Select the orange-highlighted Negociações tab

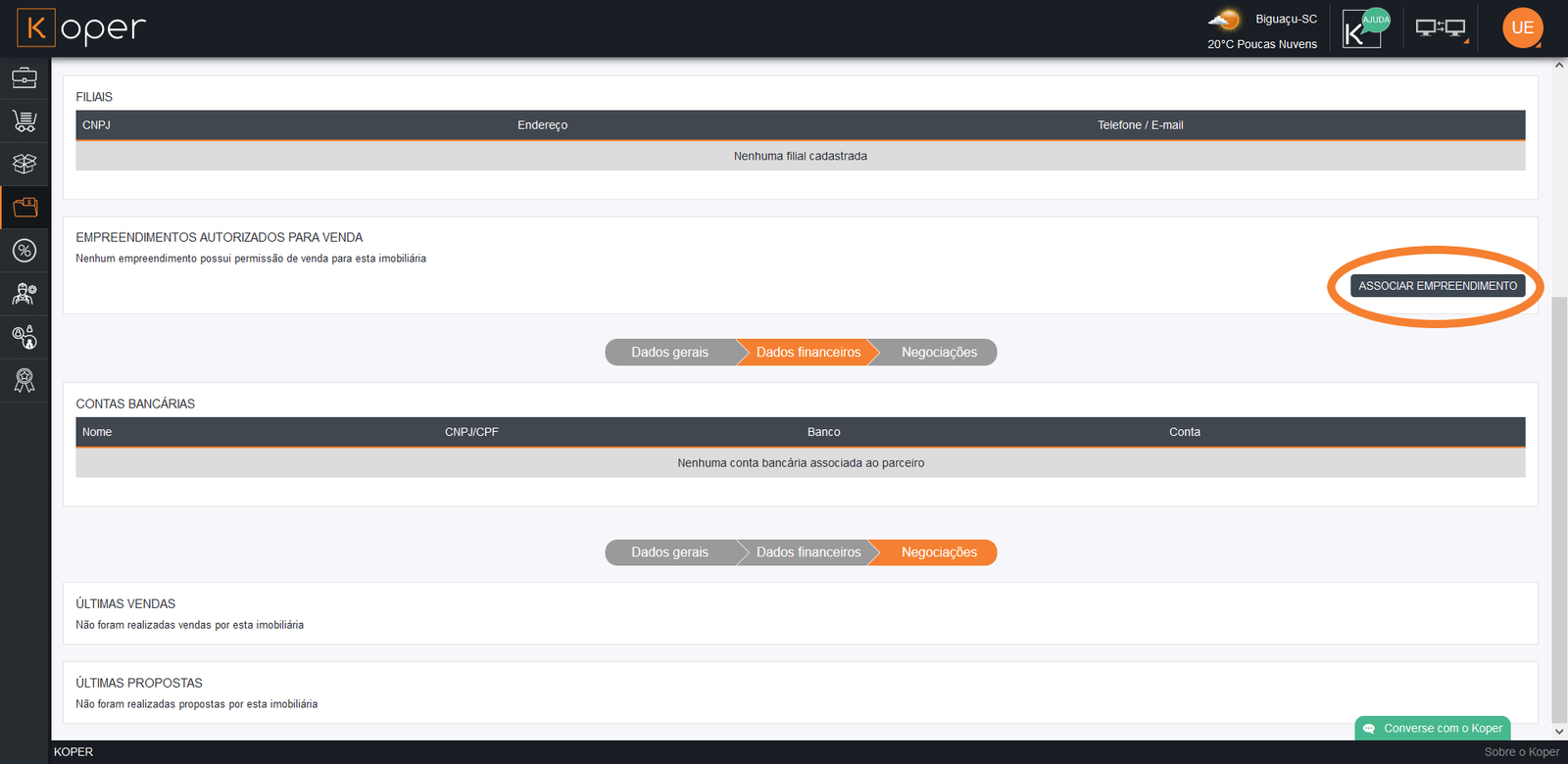[938, 552]
